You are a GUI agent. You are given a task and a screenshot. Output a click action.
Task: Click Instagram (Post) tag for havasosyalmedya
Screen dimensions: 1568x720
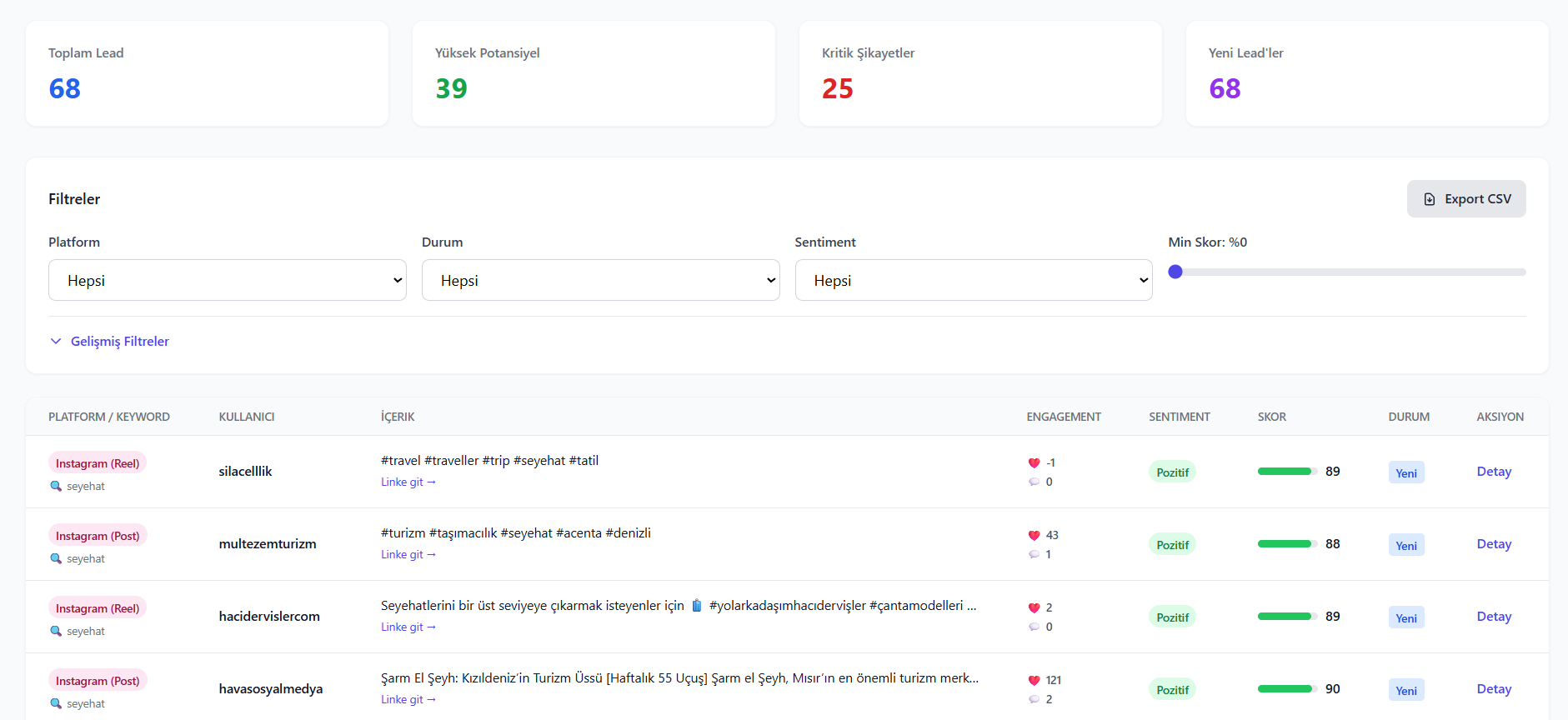pos(98,681)
